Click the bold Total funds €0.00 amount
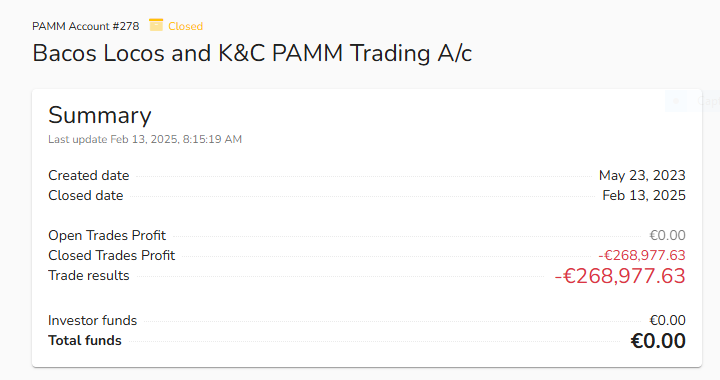The image size is (720, 380). pos(658,341)
